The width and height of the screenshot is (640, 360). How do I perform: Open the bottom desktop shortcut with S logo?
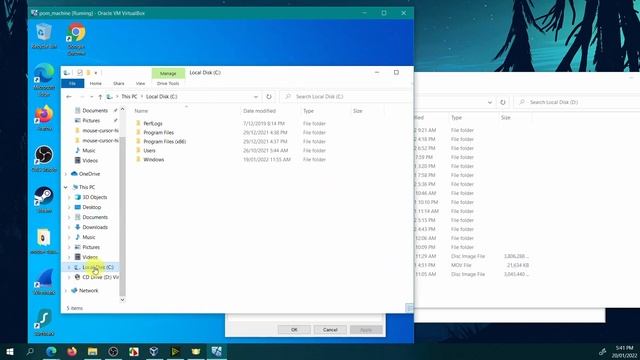[x=44, y=322]
